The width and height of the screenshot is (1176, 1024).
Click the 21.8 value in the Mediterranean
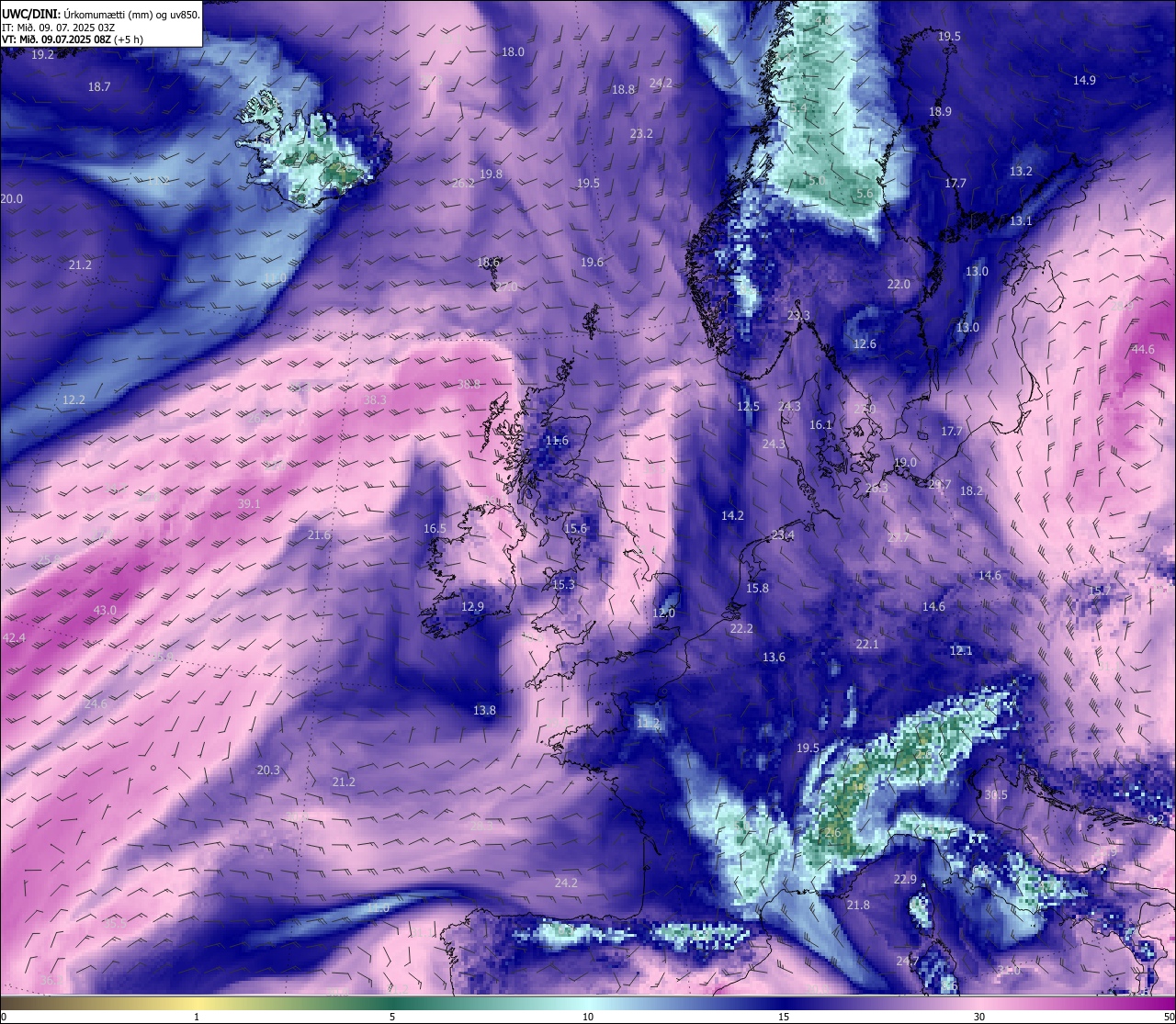point(858,906)
